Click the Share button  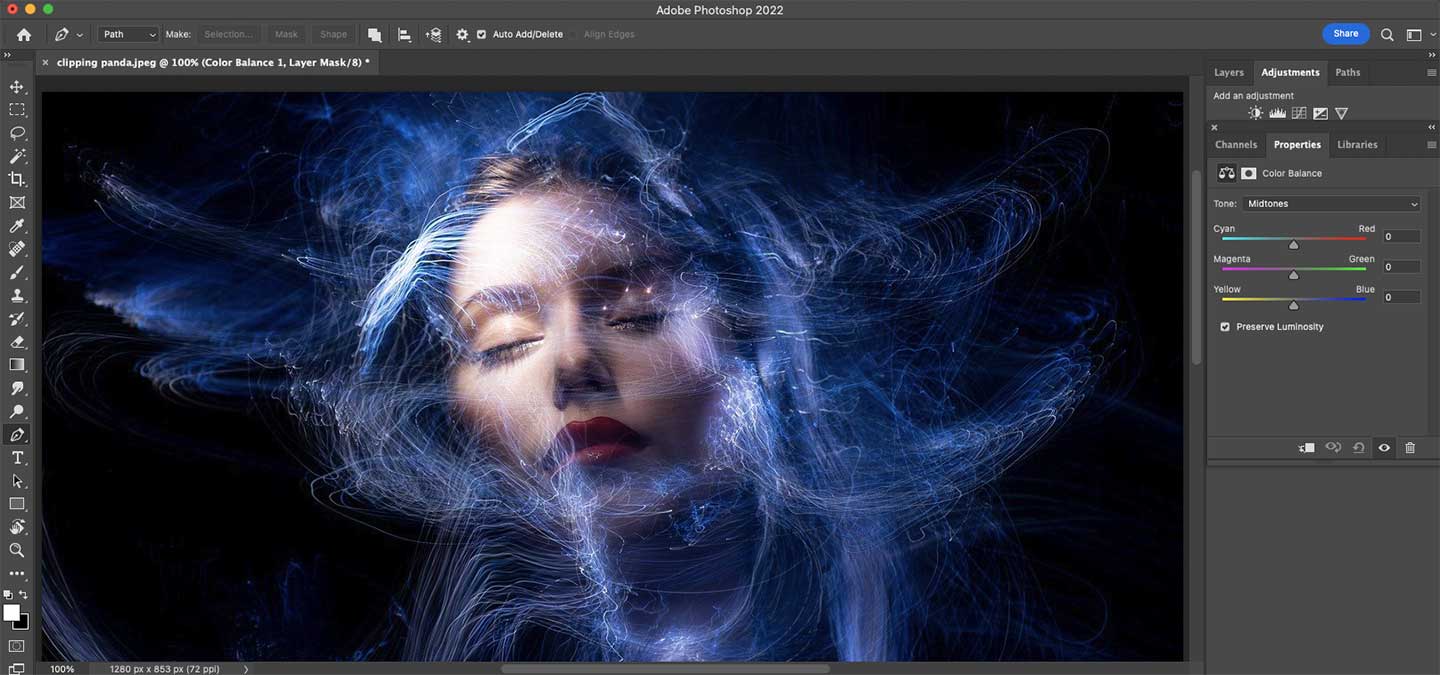tap(1346, 34)
